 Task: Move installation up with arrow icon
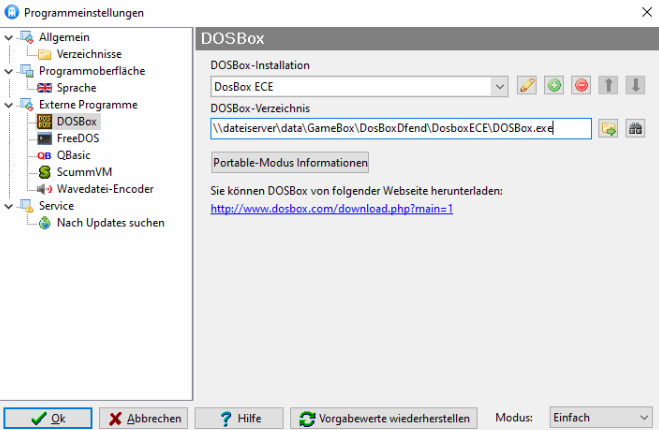tap(608, 86)
